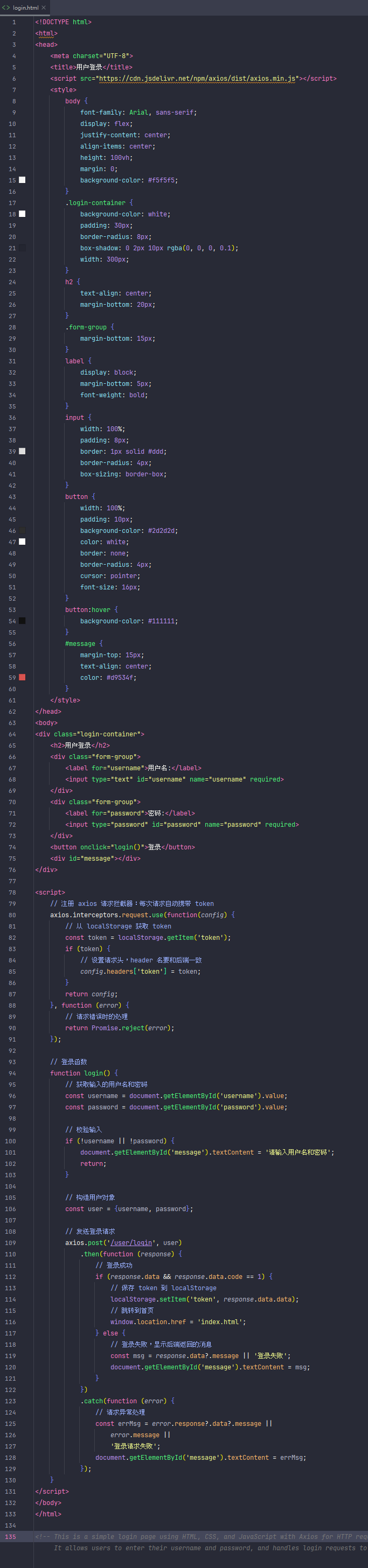The width and height of the screenshot is (368, 1568).
Task: Click the 'const username =' line
Action: [x=176, y=1095]
